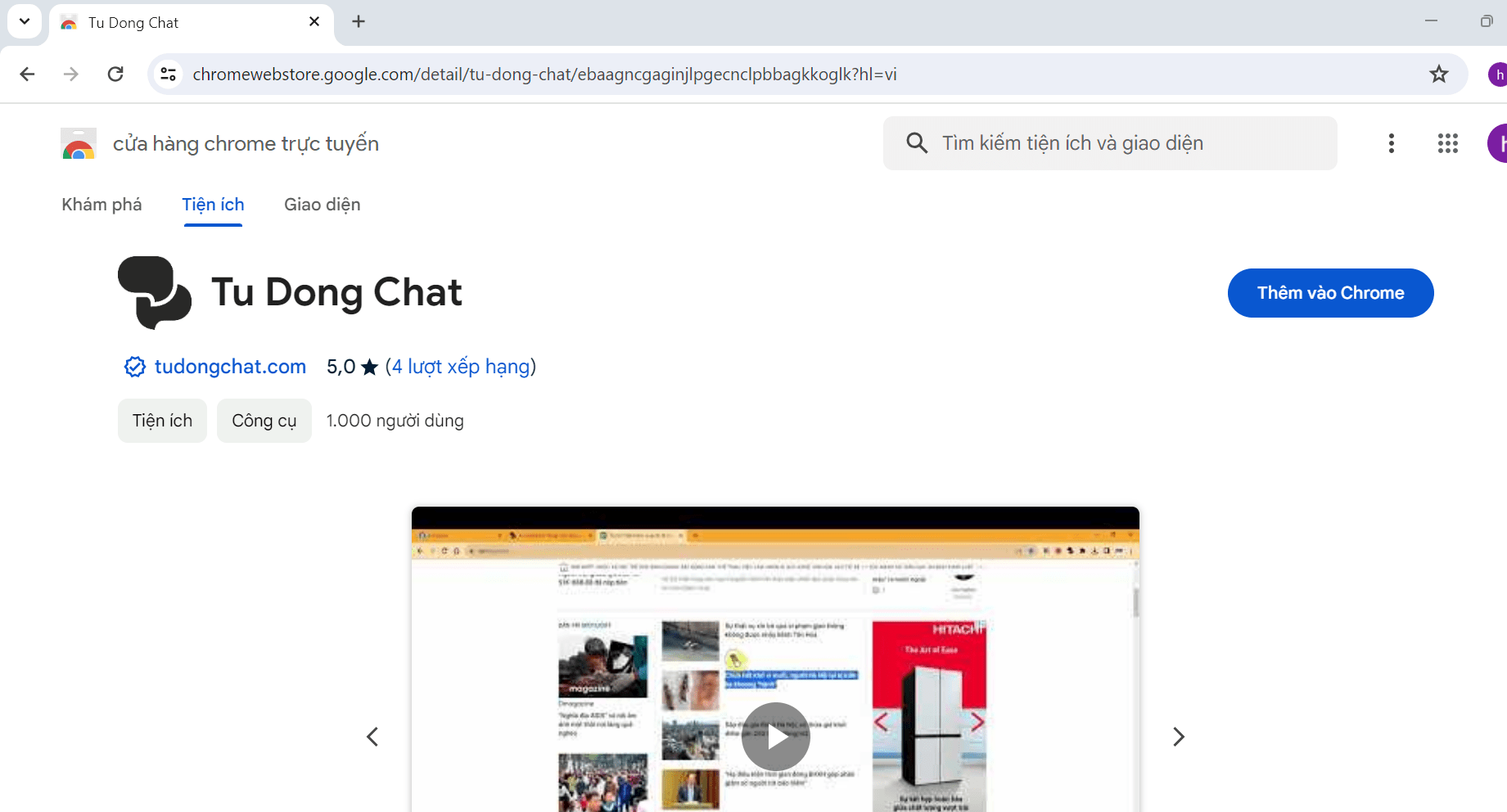The image size is (1507, 812).
Task: Click the browser forward arrow
Action: coord(71,74)
